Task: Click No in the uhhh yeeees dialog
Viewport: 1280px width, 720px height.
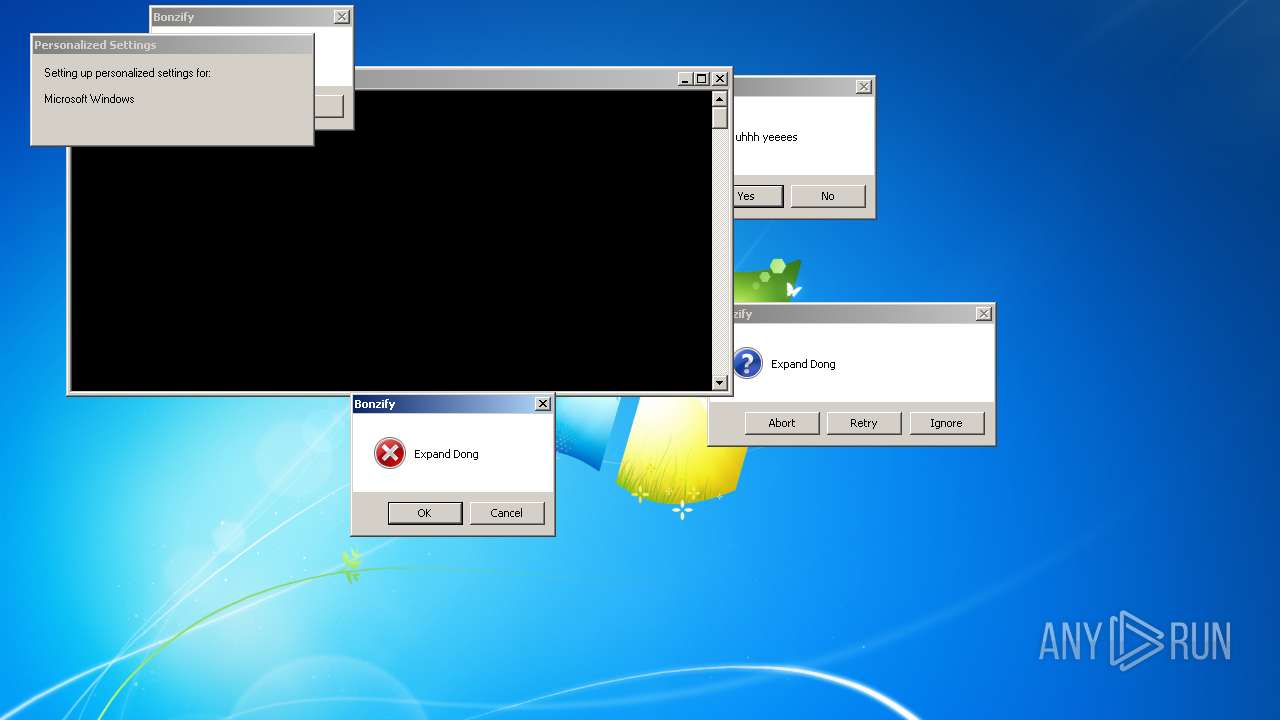Action: [828, 196]
